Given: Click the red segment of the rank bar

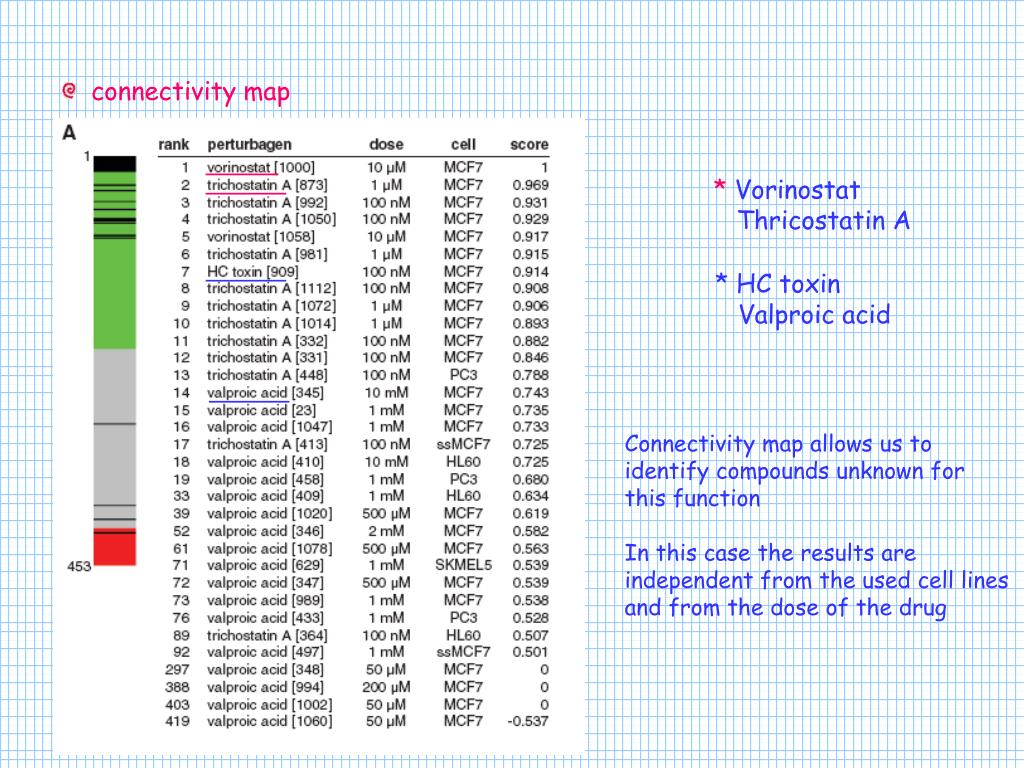Looking at the screenshot, I should tap(115, 549).
